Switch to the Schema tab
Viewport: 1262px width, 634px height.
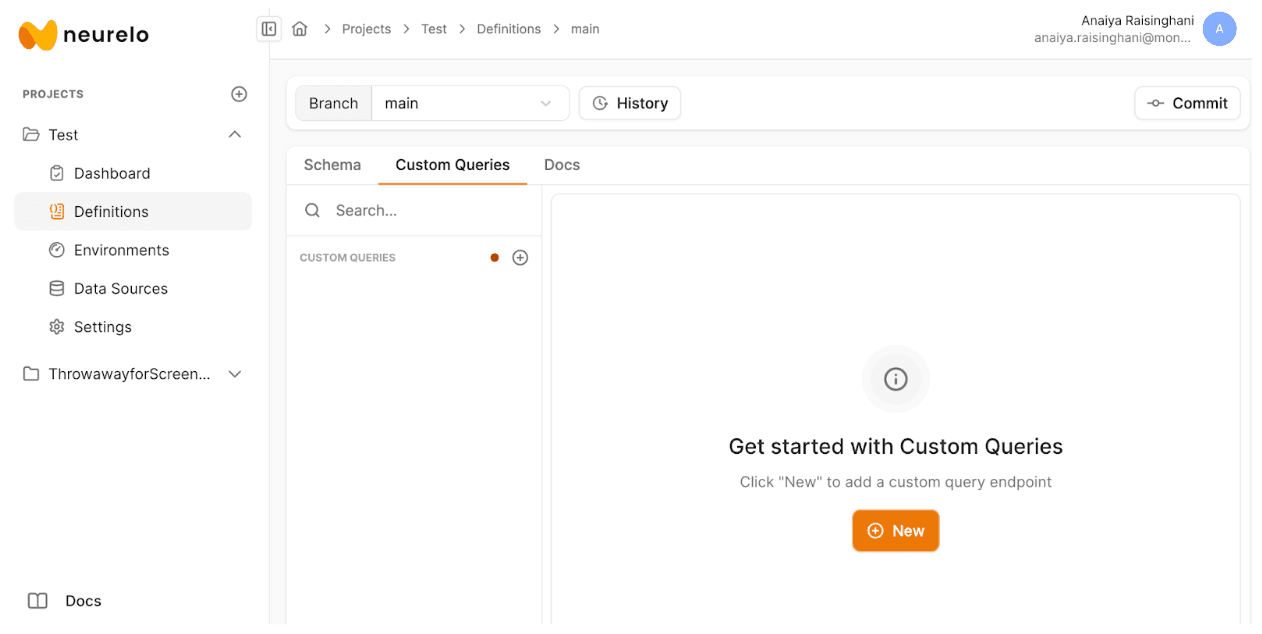(332, 165)
